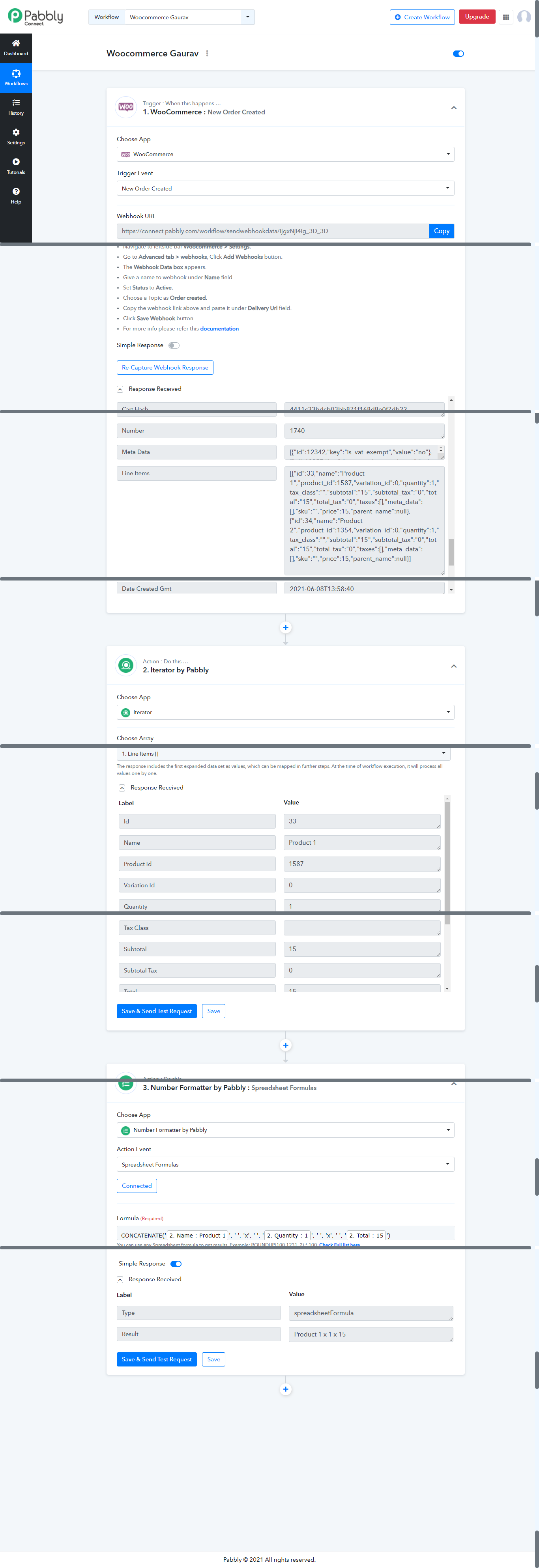Click the Upgrade button
Screen dimensions: 539x1568
point(477,17)
